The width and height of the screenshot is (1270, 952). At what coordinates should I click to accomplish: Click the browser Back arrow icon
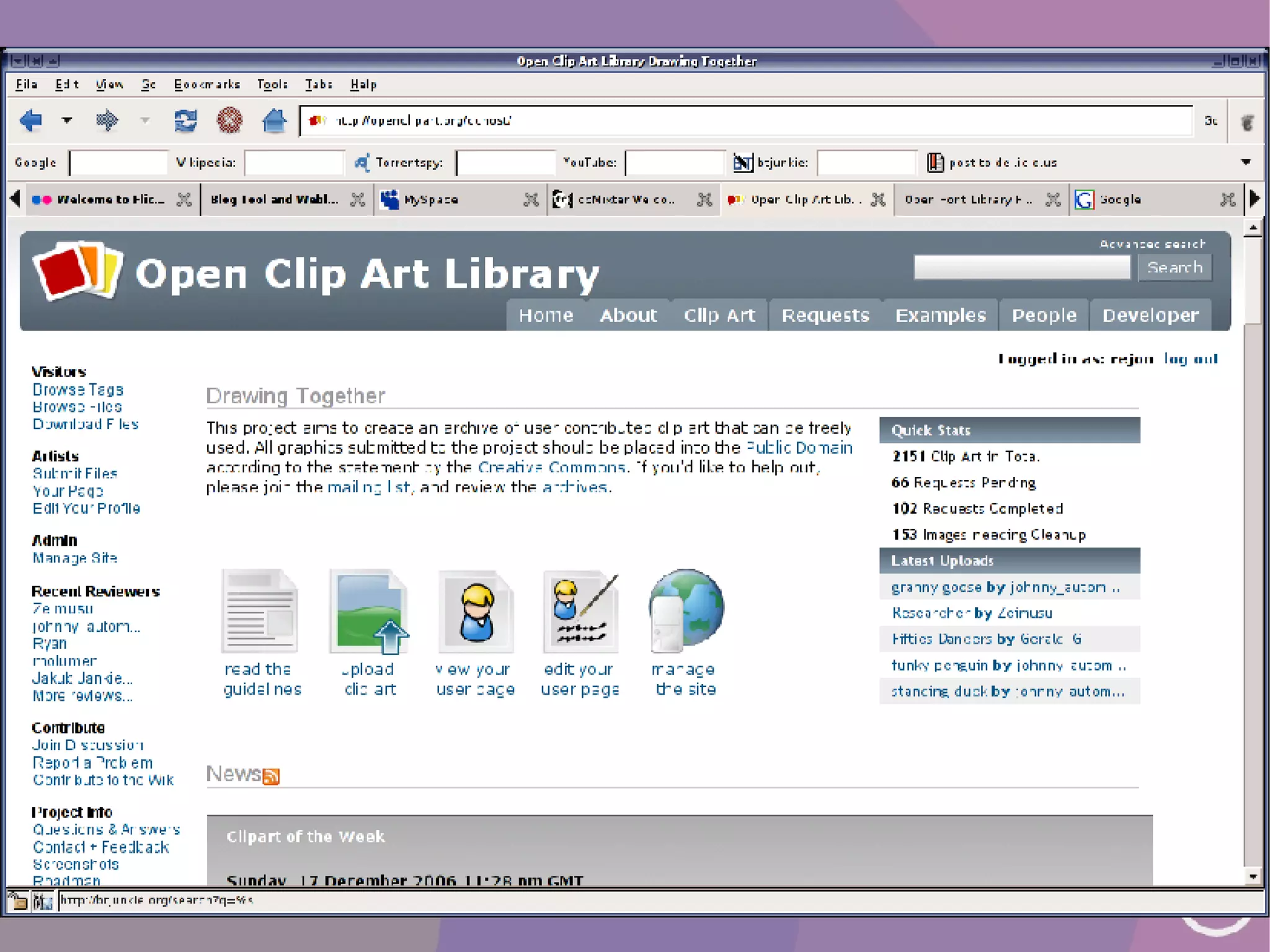point(30,120)
